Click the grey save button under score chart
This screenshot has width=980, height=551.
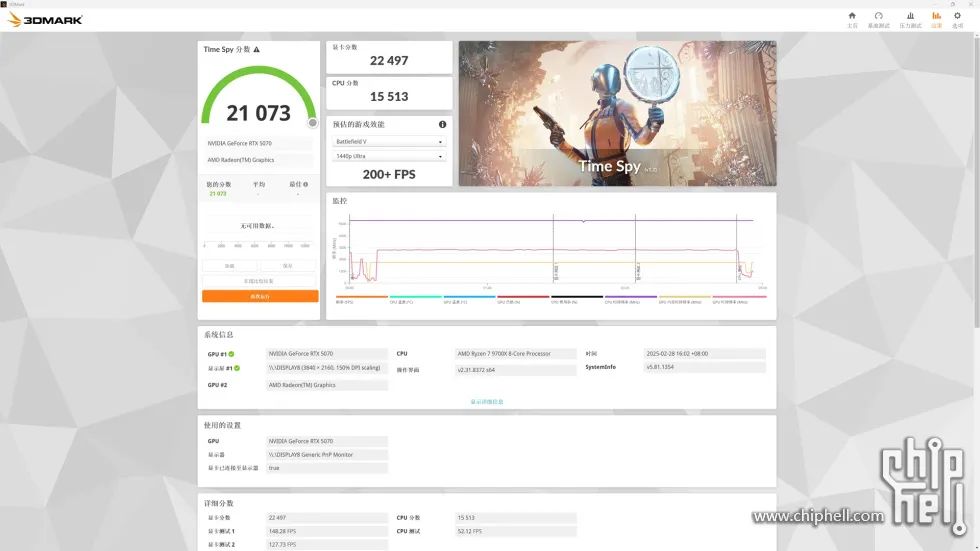click(x=288, y=266)
